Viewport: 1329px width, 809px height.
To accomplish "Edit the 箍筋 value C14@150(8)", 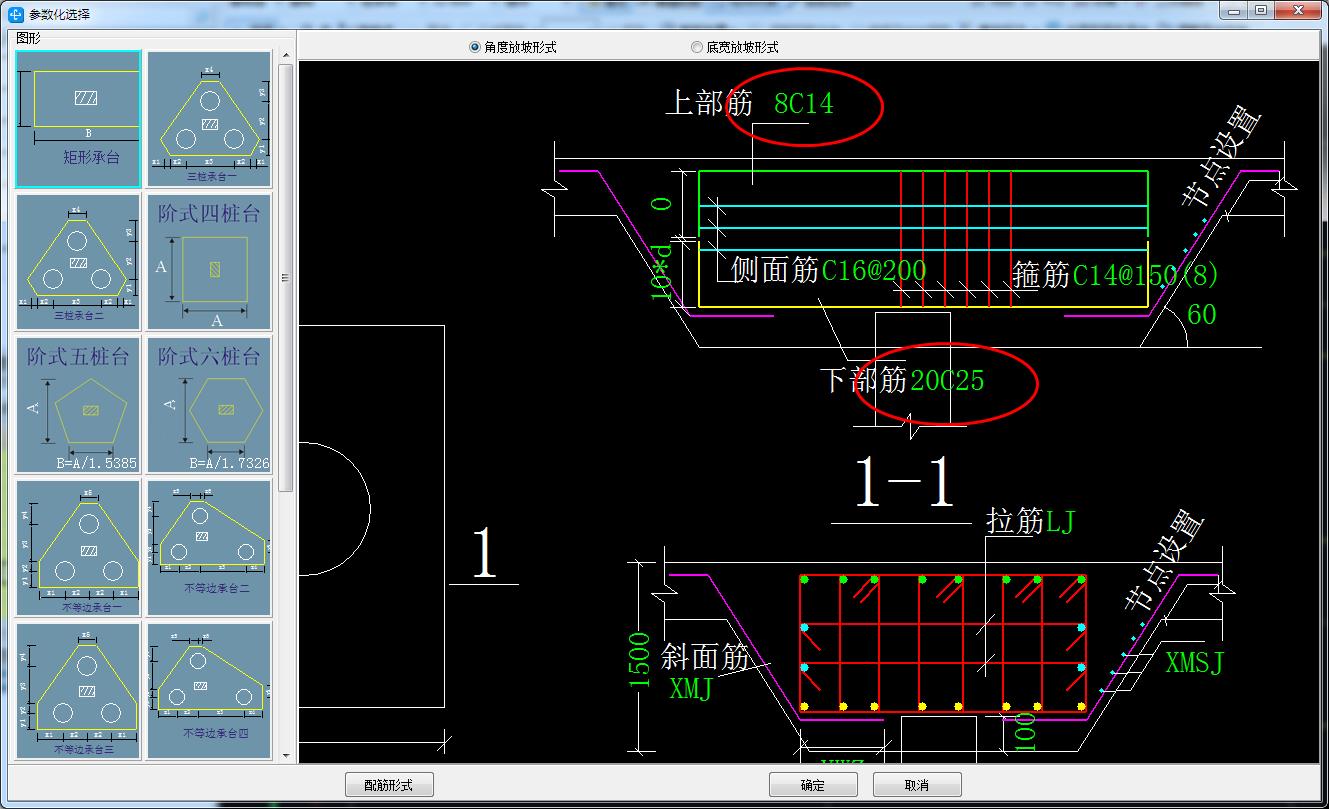I will (1145, 275).
